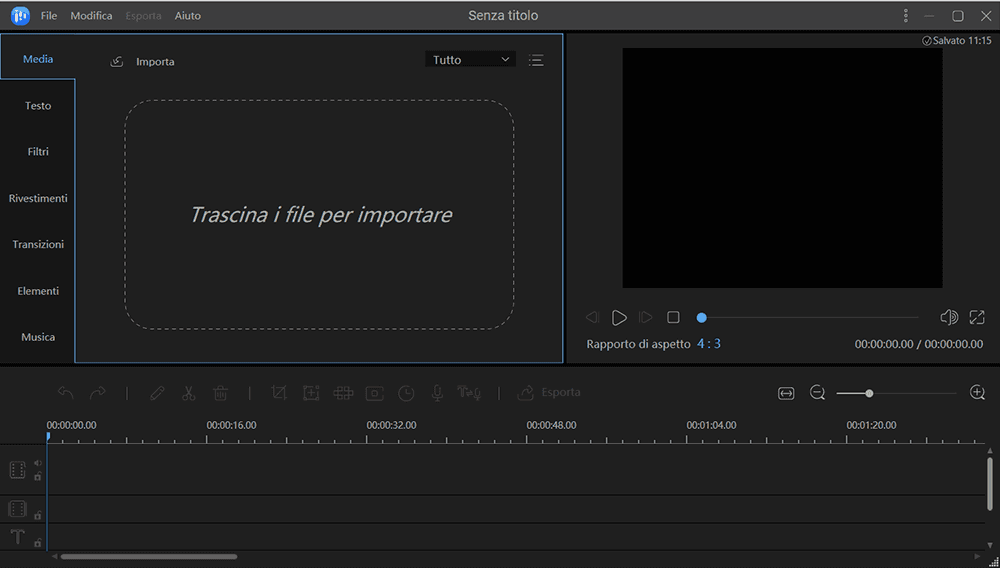The image size is (1000, 568).
Task: Click the pencil edit tool icon
Action: [157, 393]
